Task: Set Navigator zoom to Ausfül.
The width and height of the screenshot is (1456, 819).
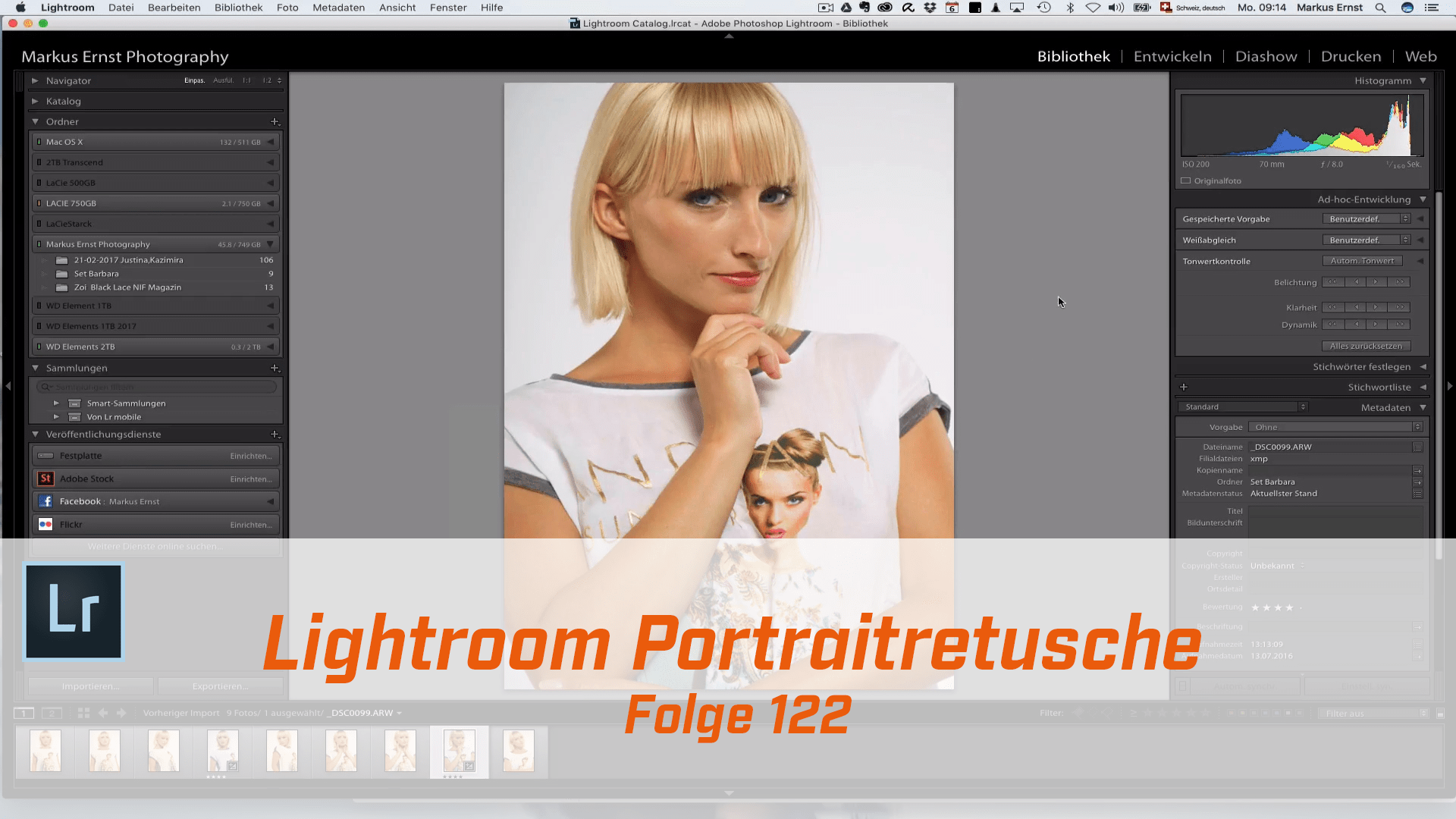Action: point(223,80)
